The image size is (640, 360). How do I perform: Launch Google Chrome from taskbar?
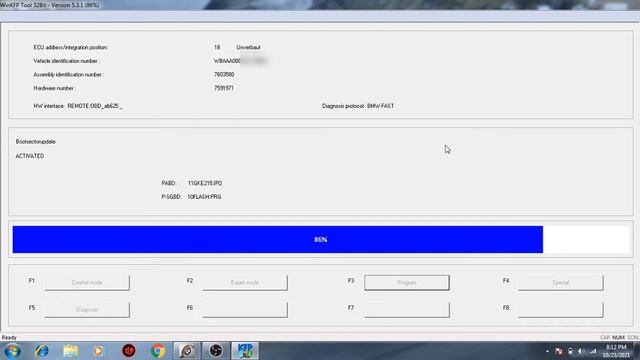coord(158,351)
